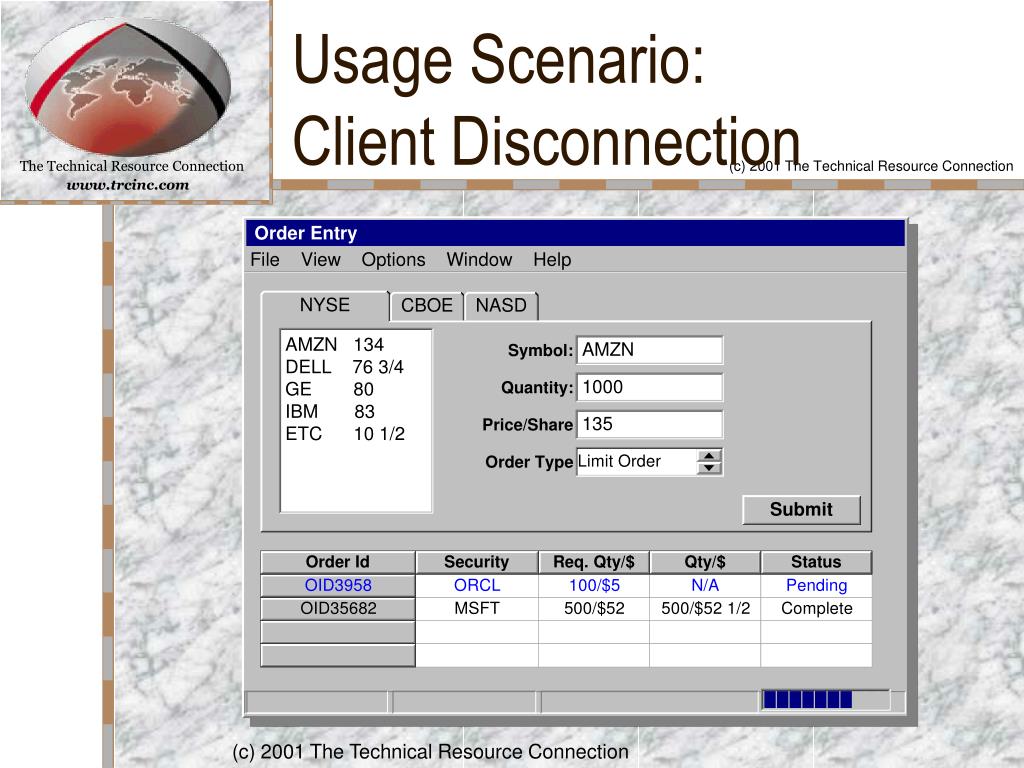Open the Options menu
This screenshot has width=1024, height=768.
pyautogui.click(x=393, y=260)
